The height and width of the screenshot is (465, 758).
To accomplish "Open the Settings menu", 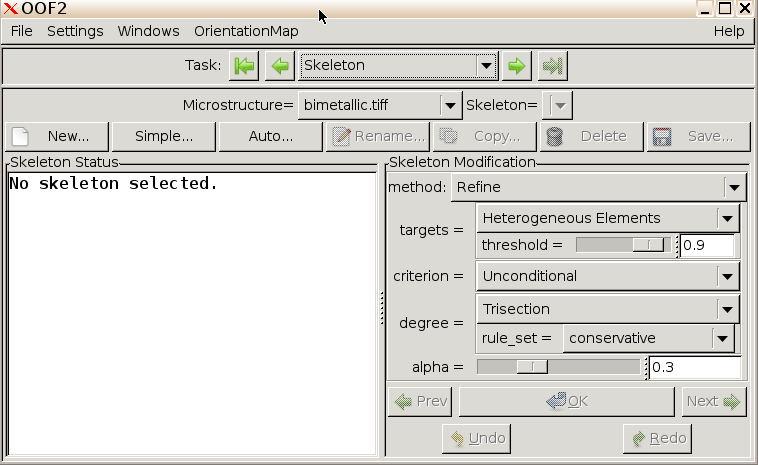I will click(75, 31).
